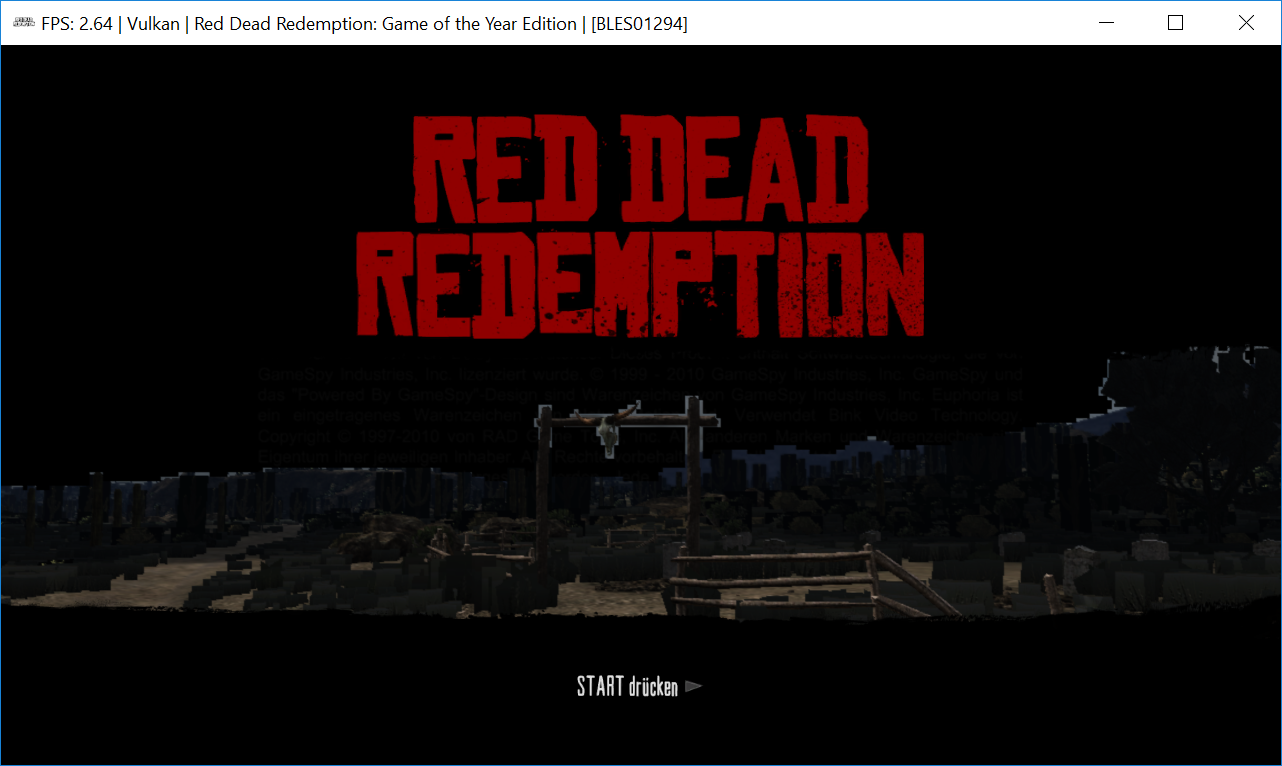Click the game title text in title bar
This screenshot has width=1282, height=766.
(x=385, y=24)
